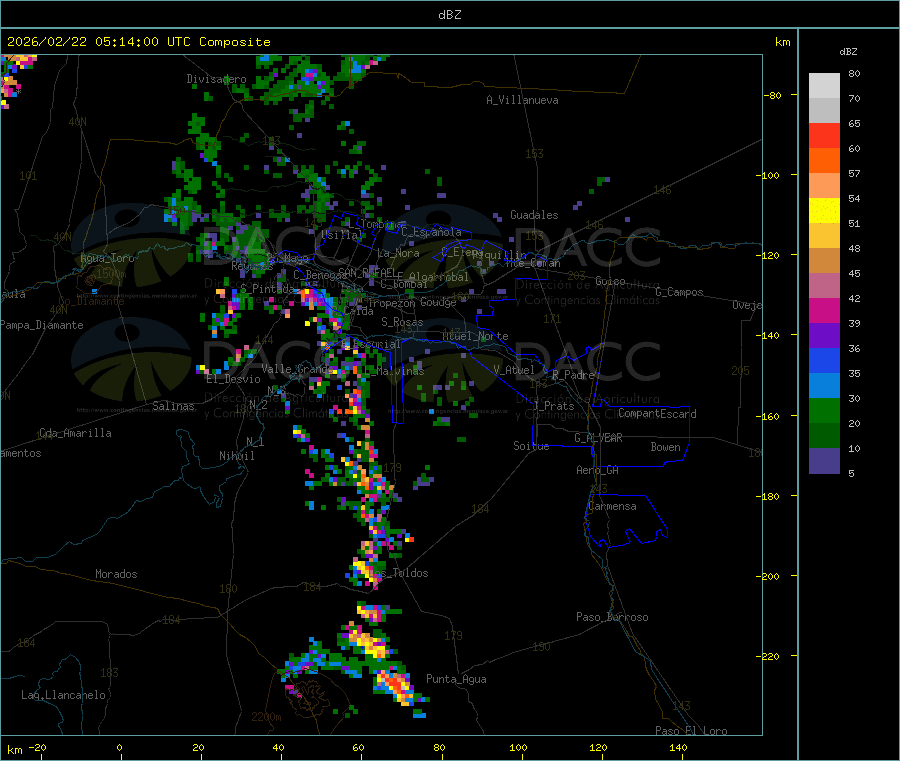900x761 pixels.
Task: Click the -80 km vertical axis tick label
Action: coord(773,95)
